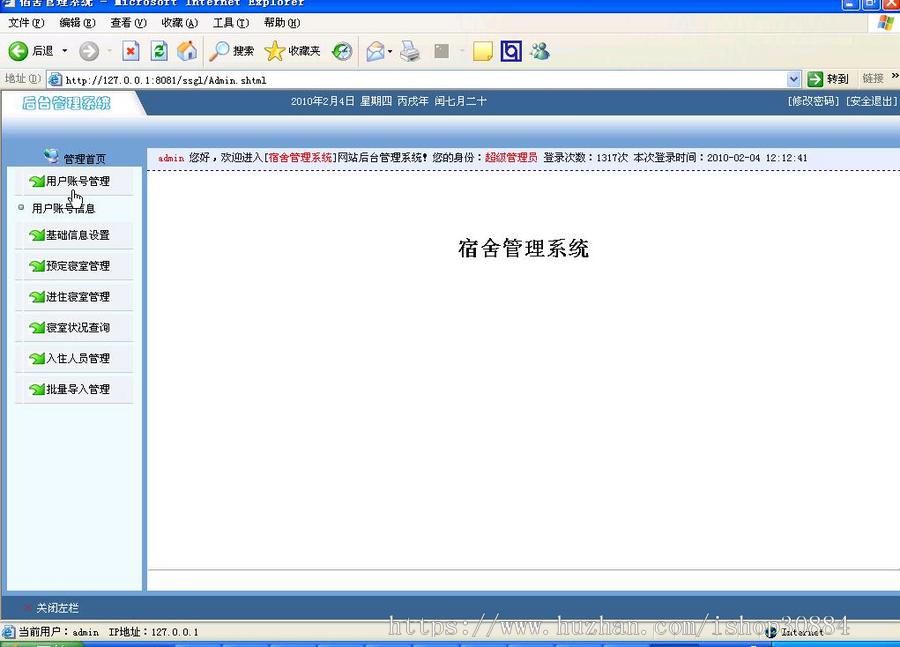The height and width of the screenshot is (647, 900).
Task: Open the address bar dropdown list
Action: click(x=794, y=79)
